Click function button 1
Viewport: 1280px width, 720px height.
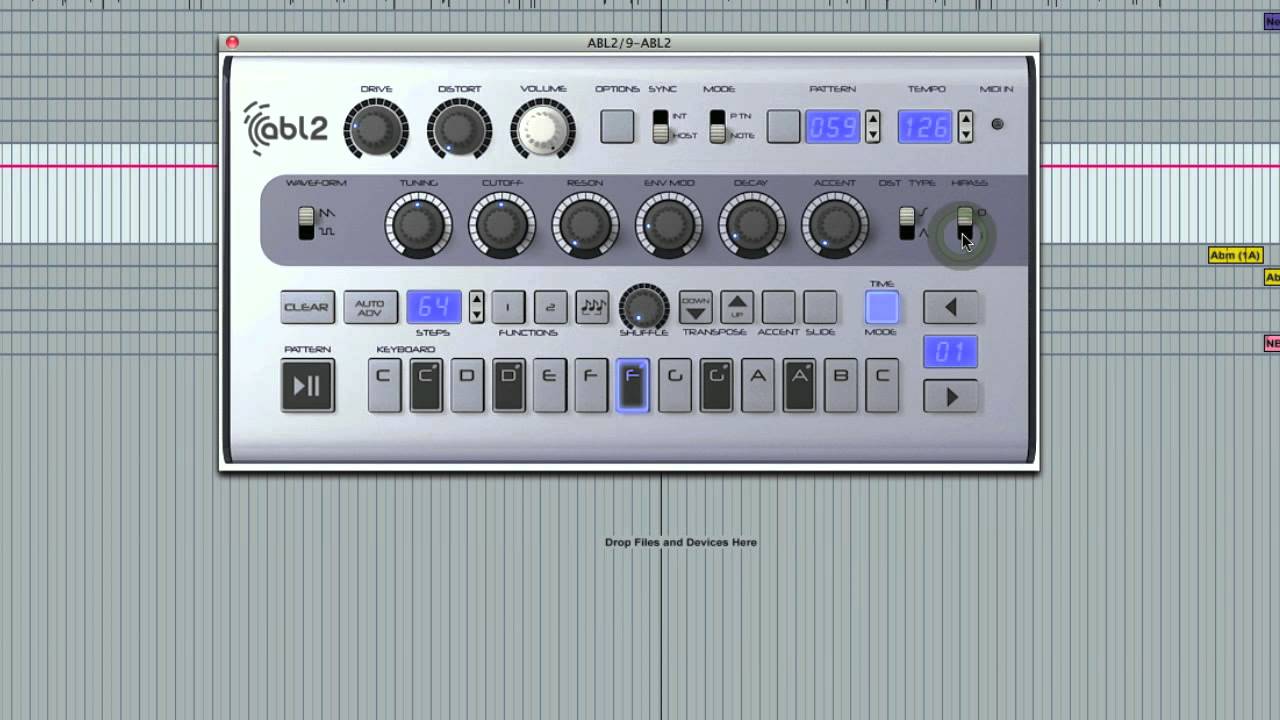(x=508, y=307)
